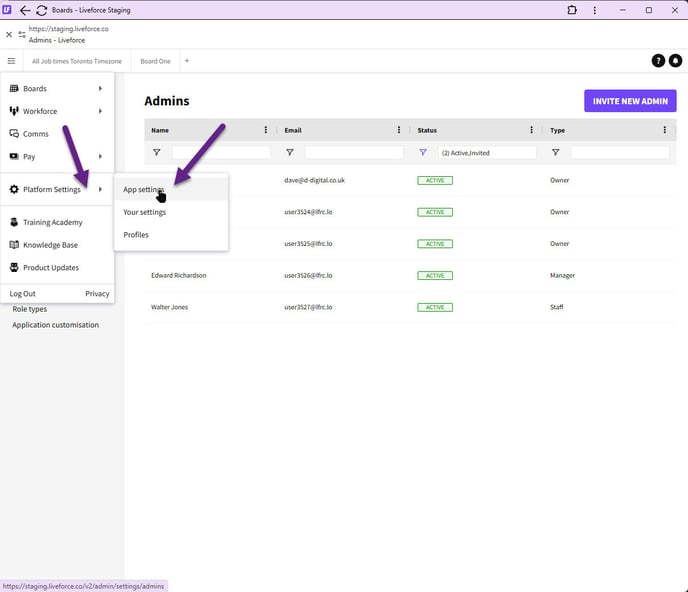Image resolution: width=688 pixels, height=592 pixels.
Task: Open the Name column options menu
Action: click(x=265, y=130)
